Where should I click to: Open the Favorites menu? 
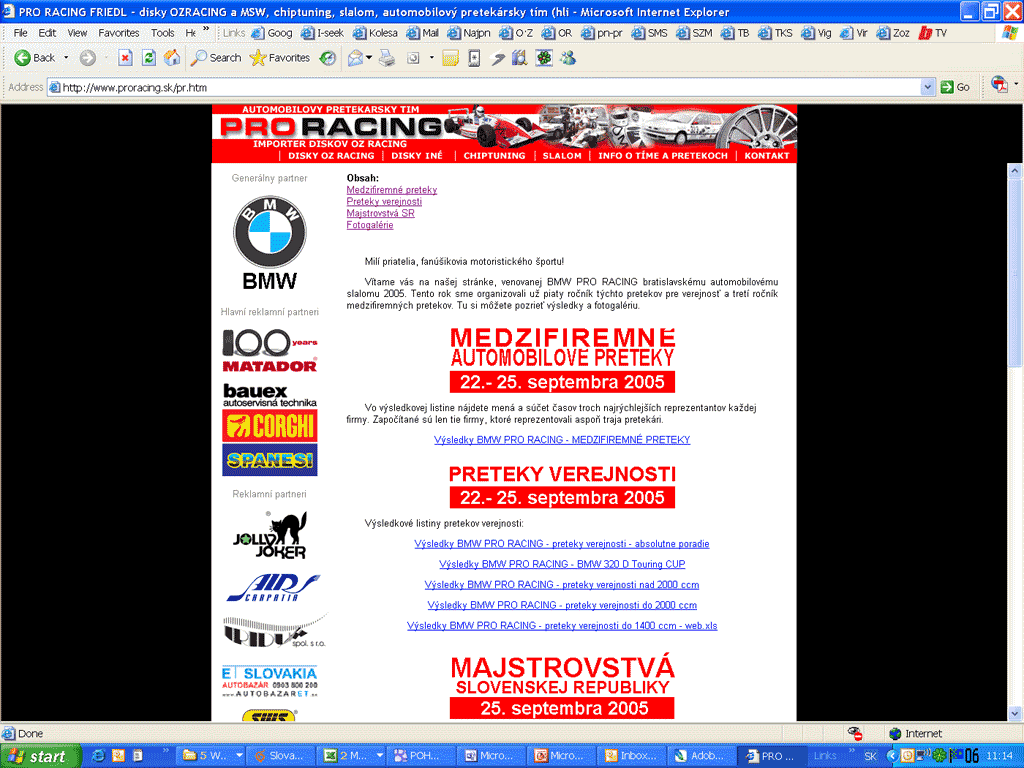point(119,33)
